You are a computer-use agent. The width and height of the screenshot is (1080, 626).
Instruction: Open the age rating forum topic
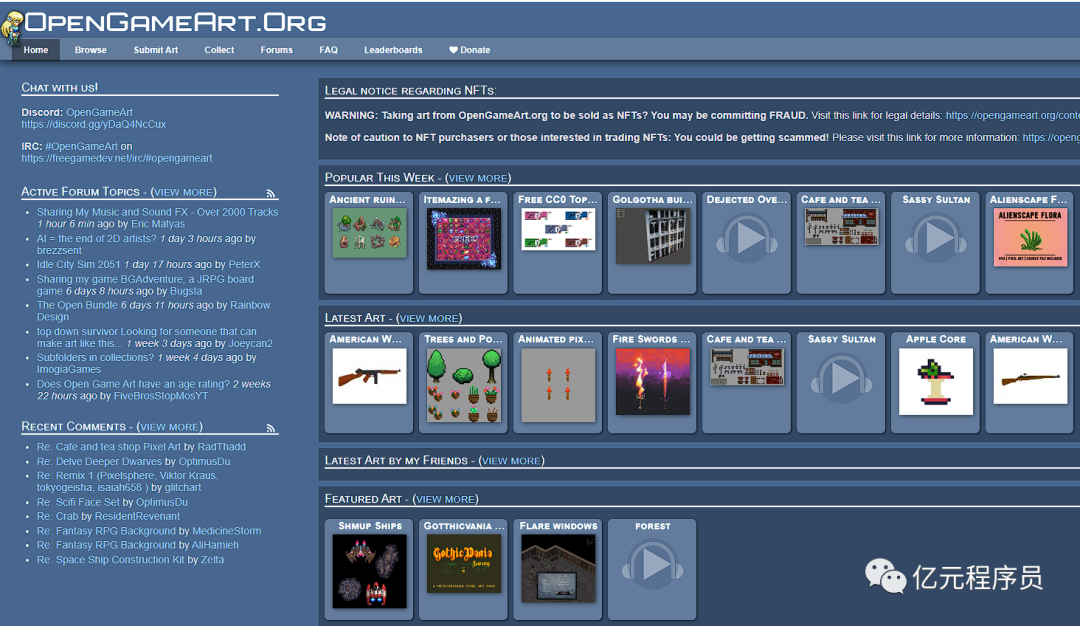133,384
